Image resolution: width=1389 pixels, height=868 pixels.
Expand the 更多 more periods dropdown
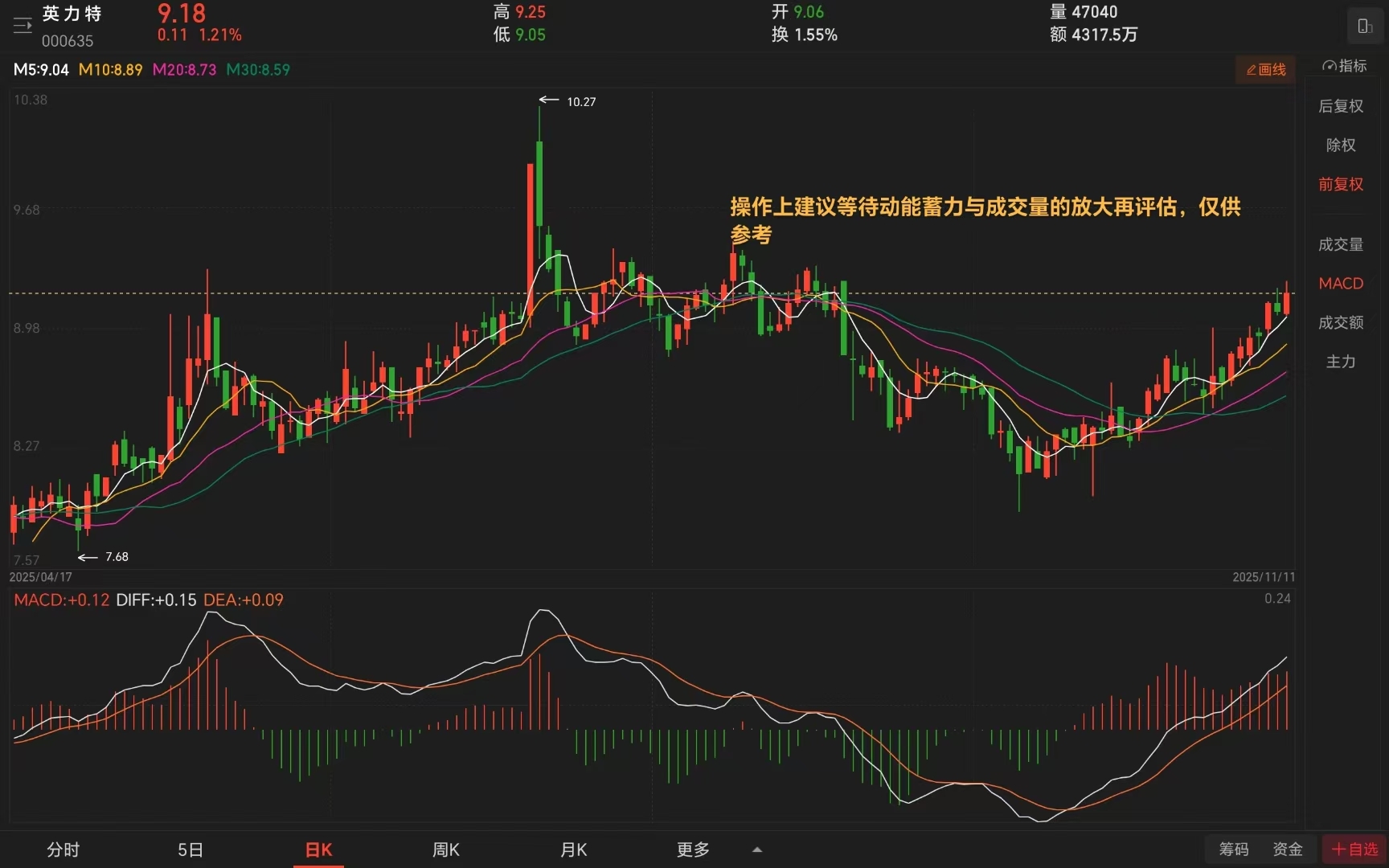pos(693,850)
